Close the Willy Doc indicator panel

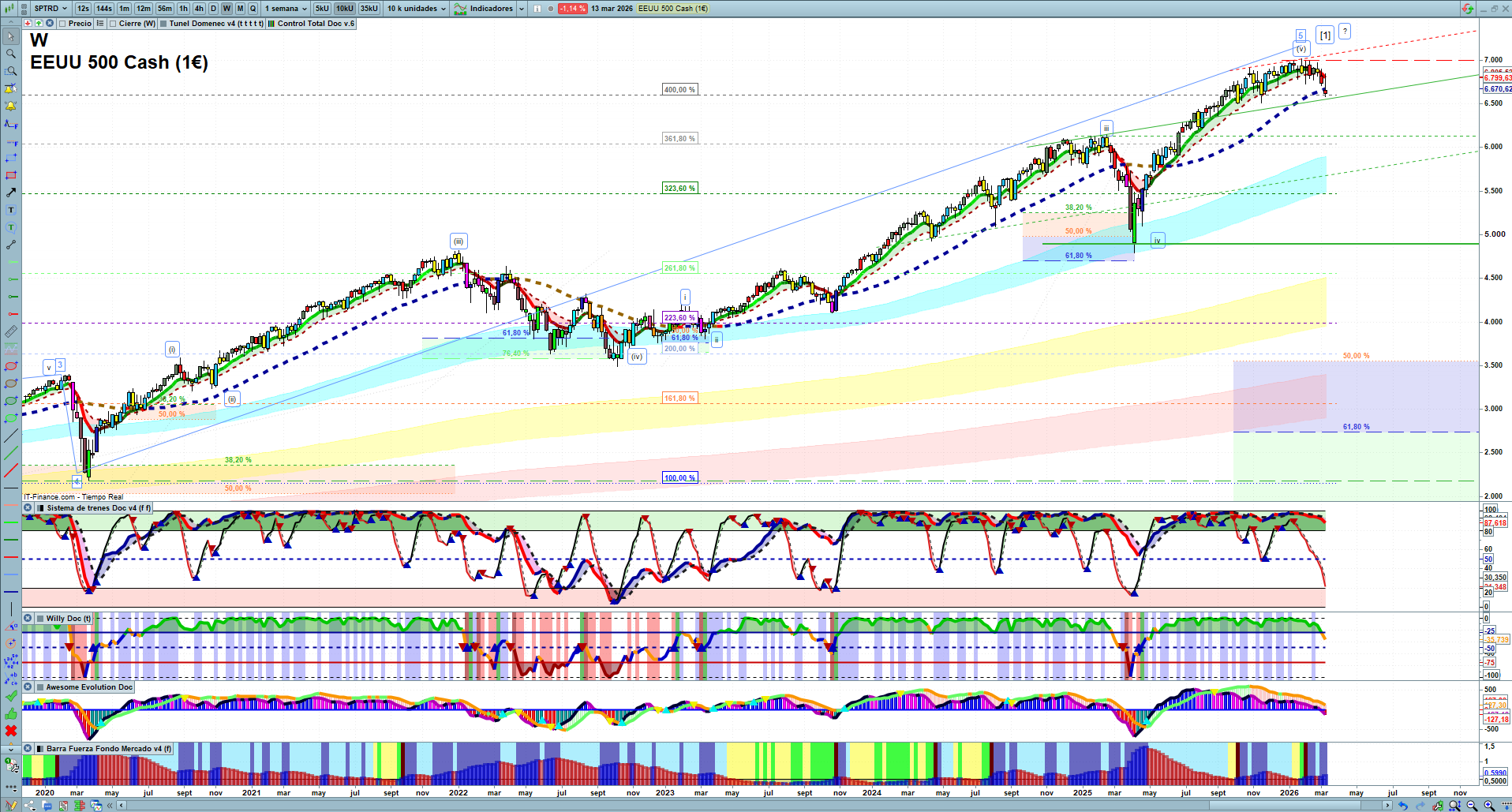pos(28,619)
